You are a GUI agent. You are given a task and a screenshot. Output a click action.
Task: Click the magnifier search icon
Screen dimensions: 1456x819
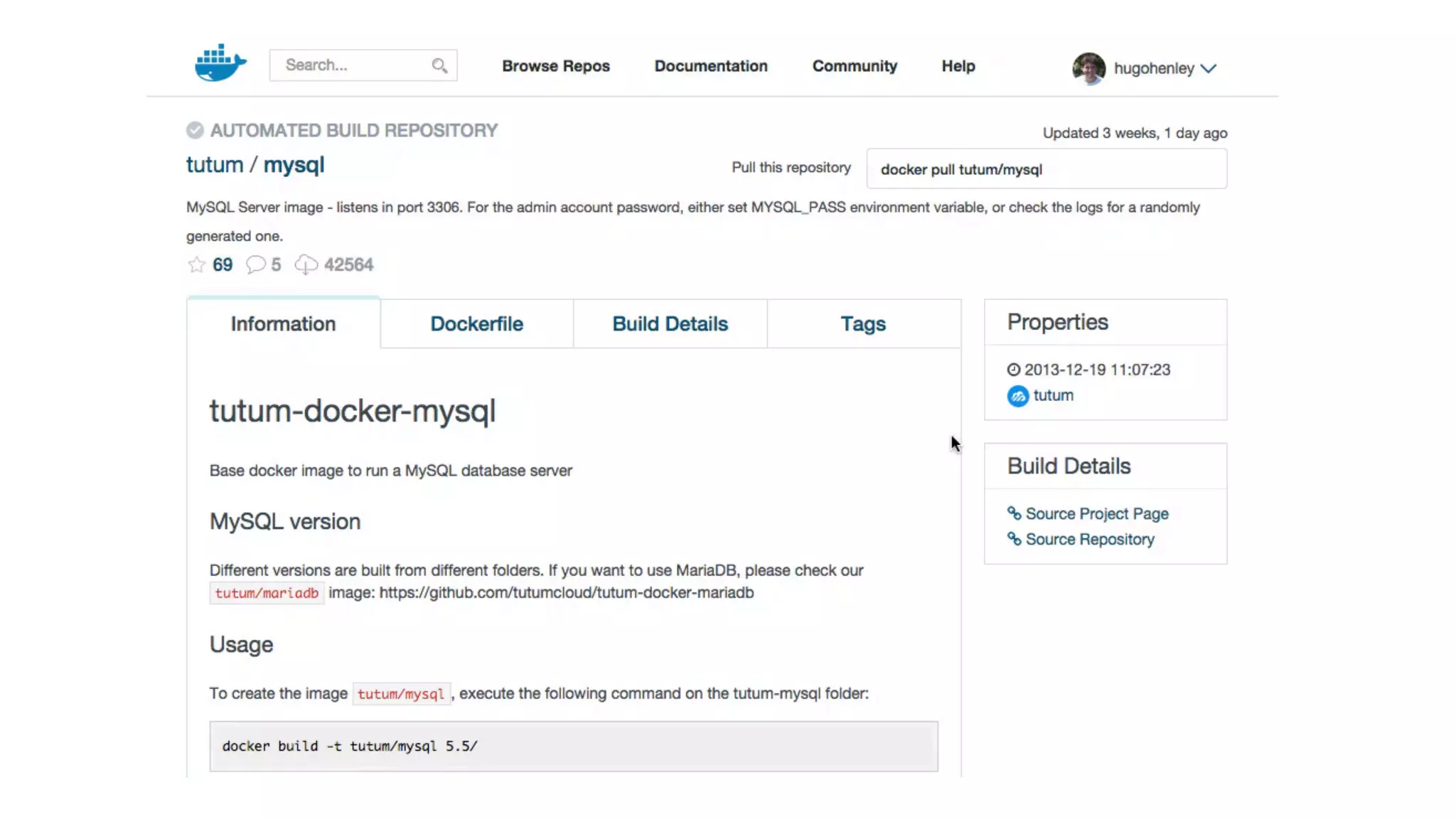point(439,65)
